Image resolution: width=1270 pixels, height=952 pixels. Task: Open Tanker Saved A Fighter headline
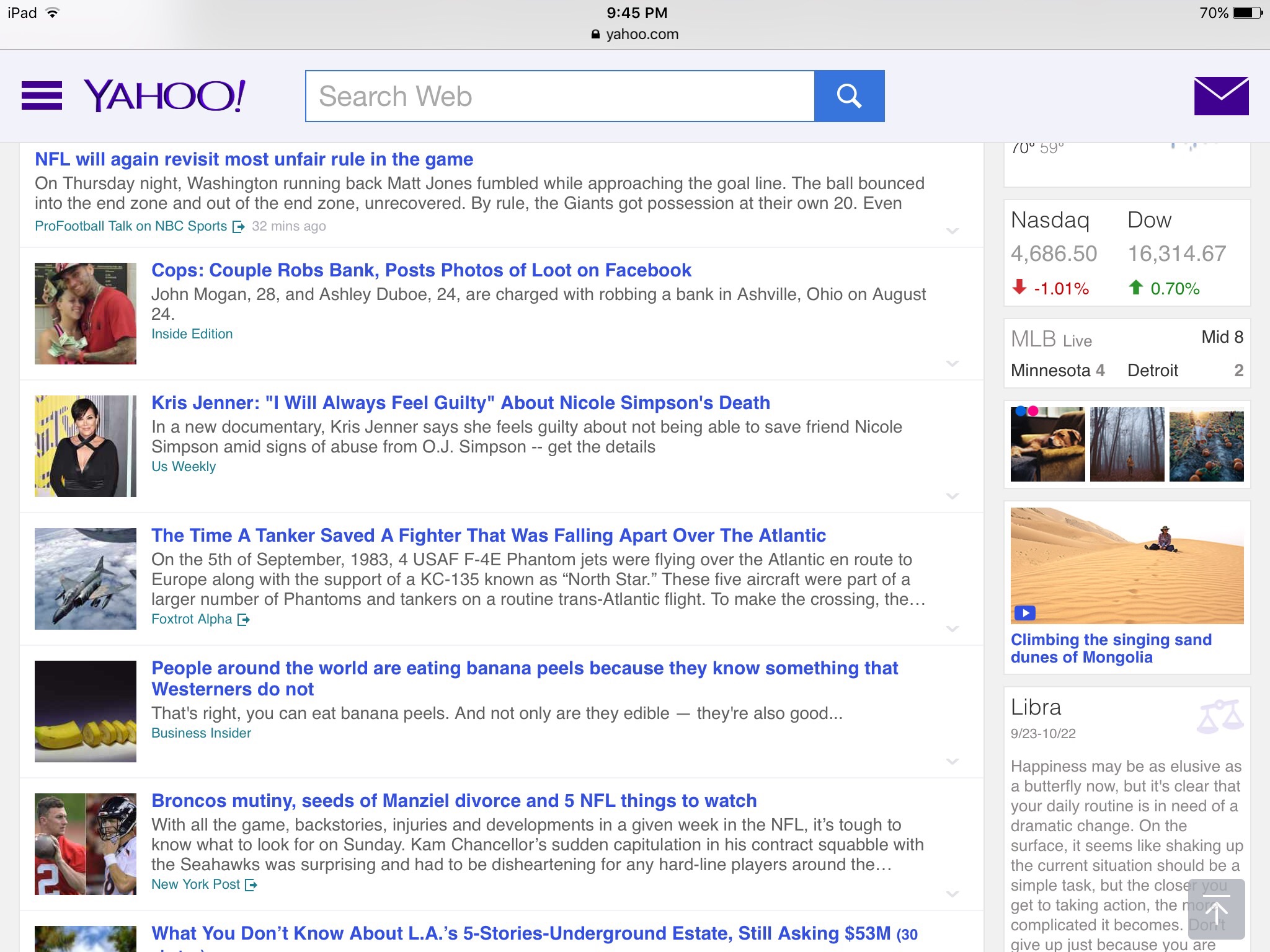(x=489, y=535)
